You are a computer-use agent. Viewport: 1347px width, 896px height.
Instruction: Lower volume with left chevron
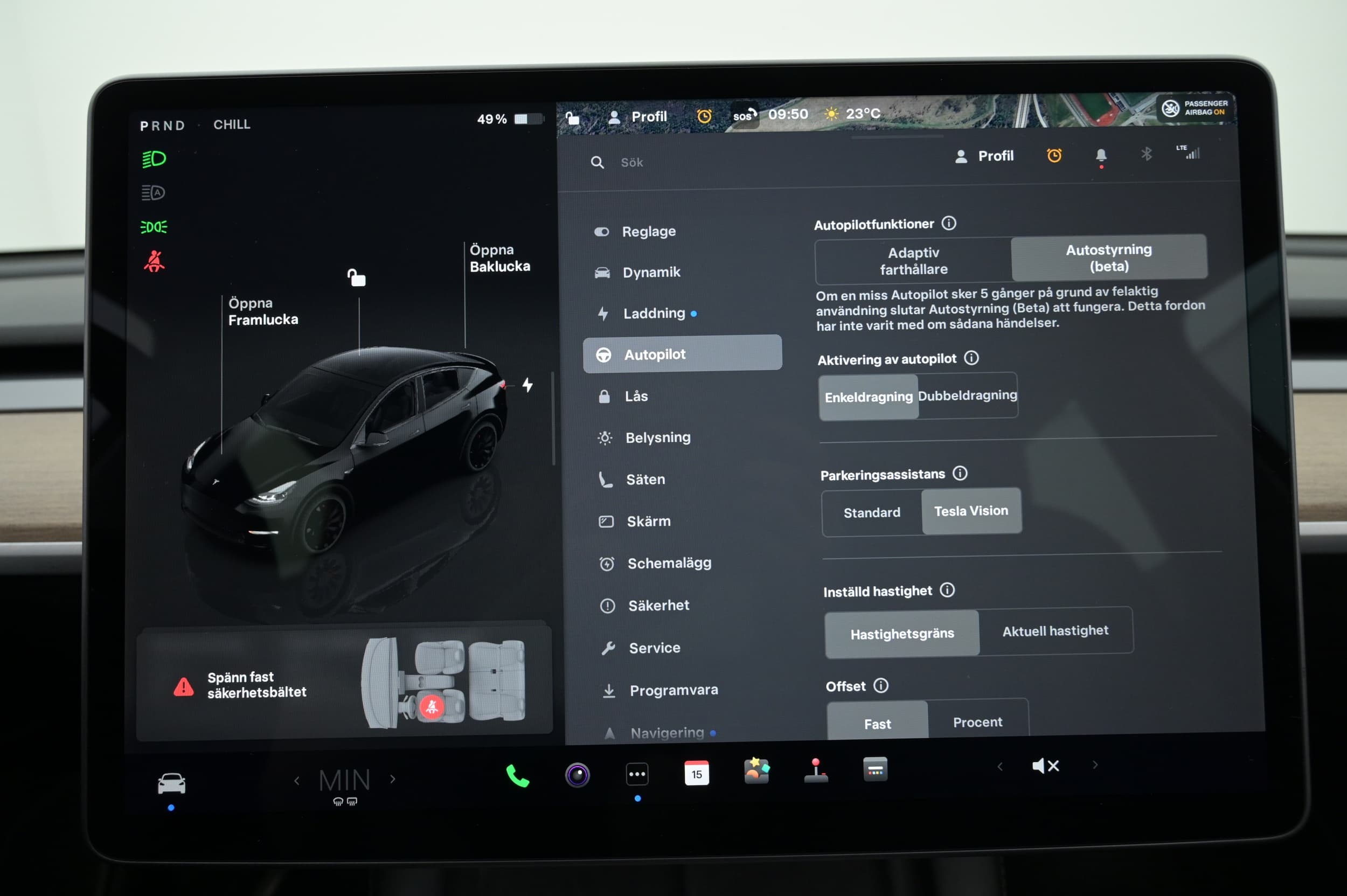(x=1000, y=767)
